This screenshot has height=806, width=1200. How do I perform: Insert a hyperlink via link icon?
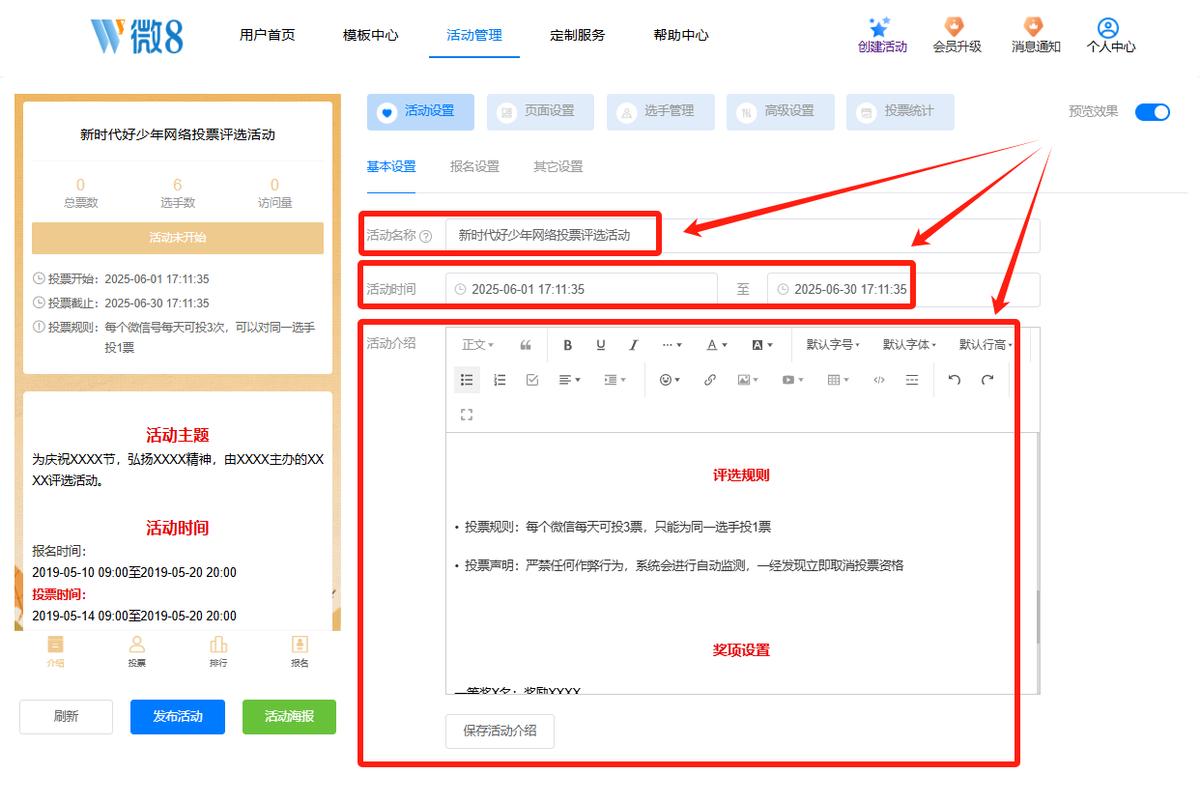coord(710,380)
